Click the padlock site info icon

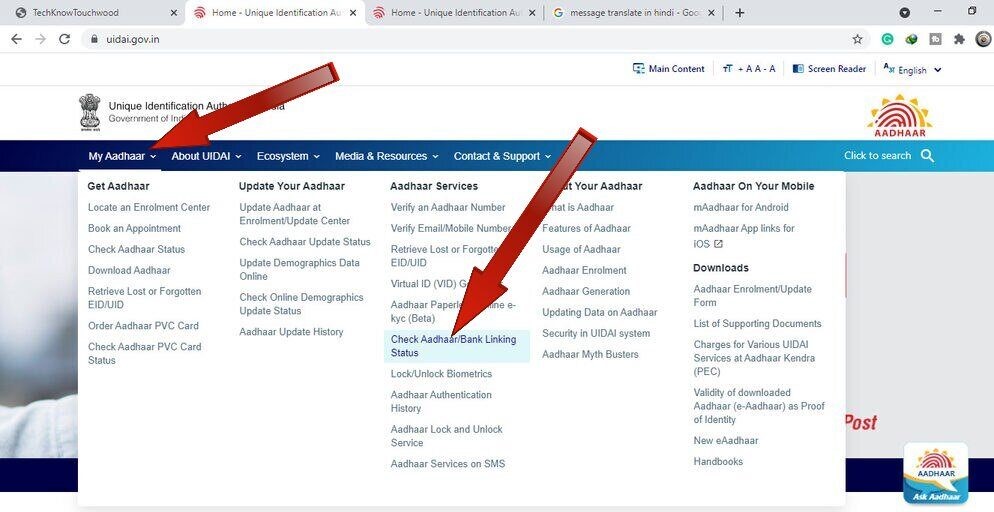pyautogui.click(x=95, y=39)
